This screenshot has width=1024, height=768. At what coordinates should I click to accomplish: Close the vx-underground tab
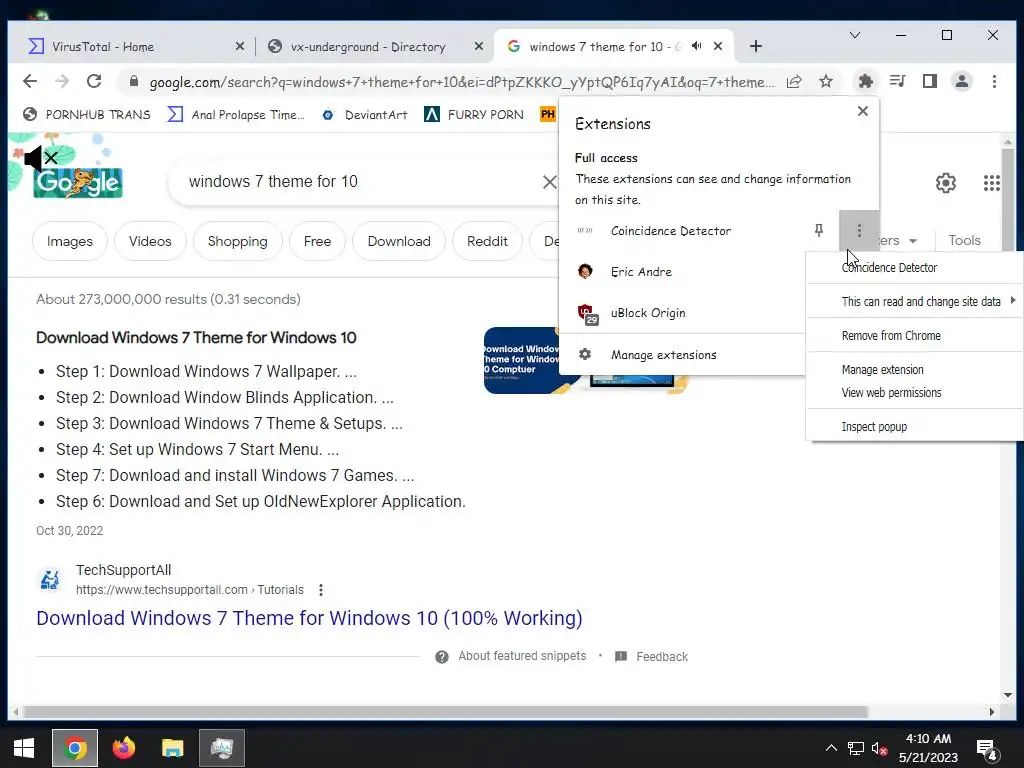[479, 46]
